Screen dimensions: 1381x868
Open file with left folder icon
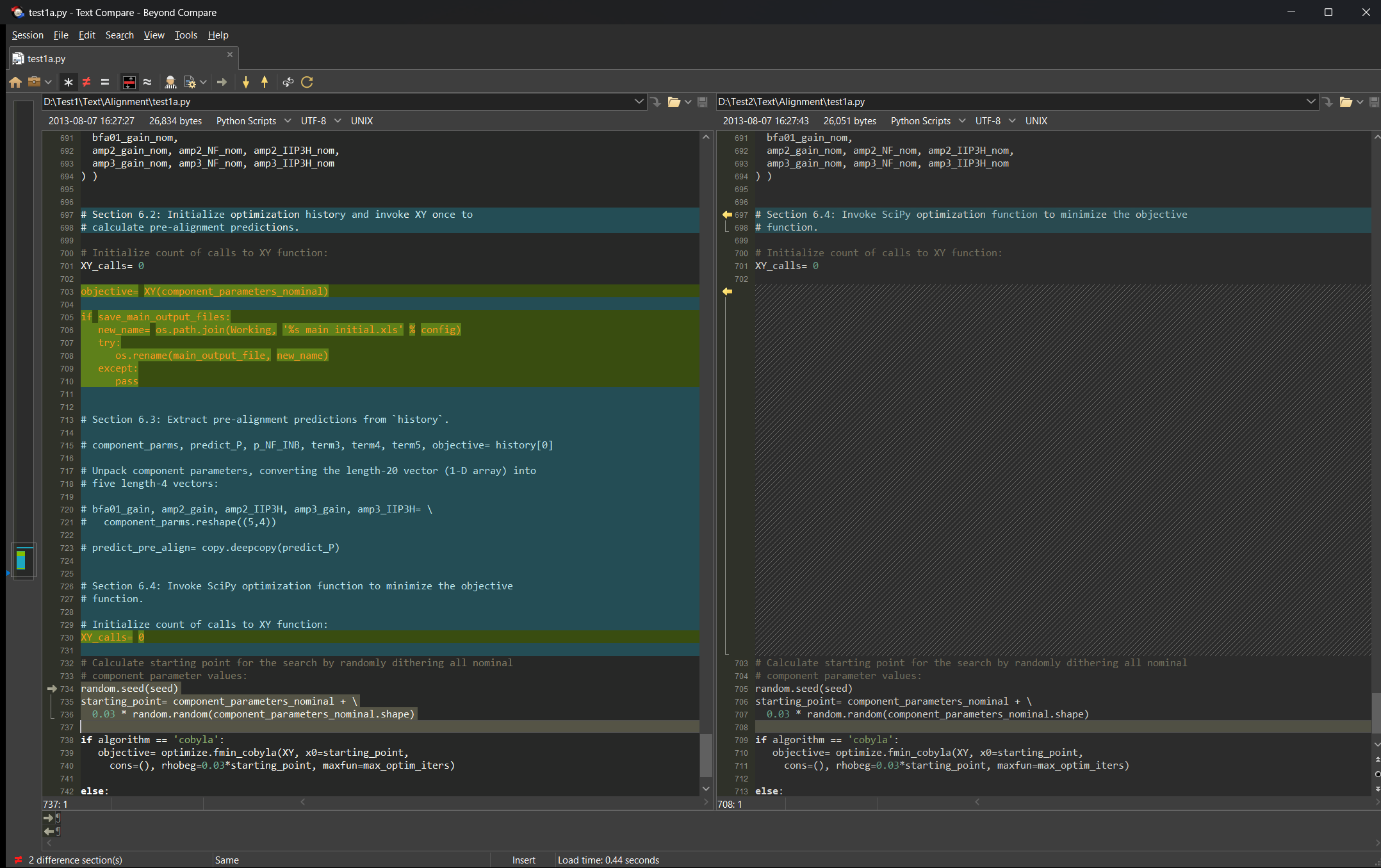pyautogui.click(x=674, y=102)
